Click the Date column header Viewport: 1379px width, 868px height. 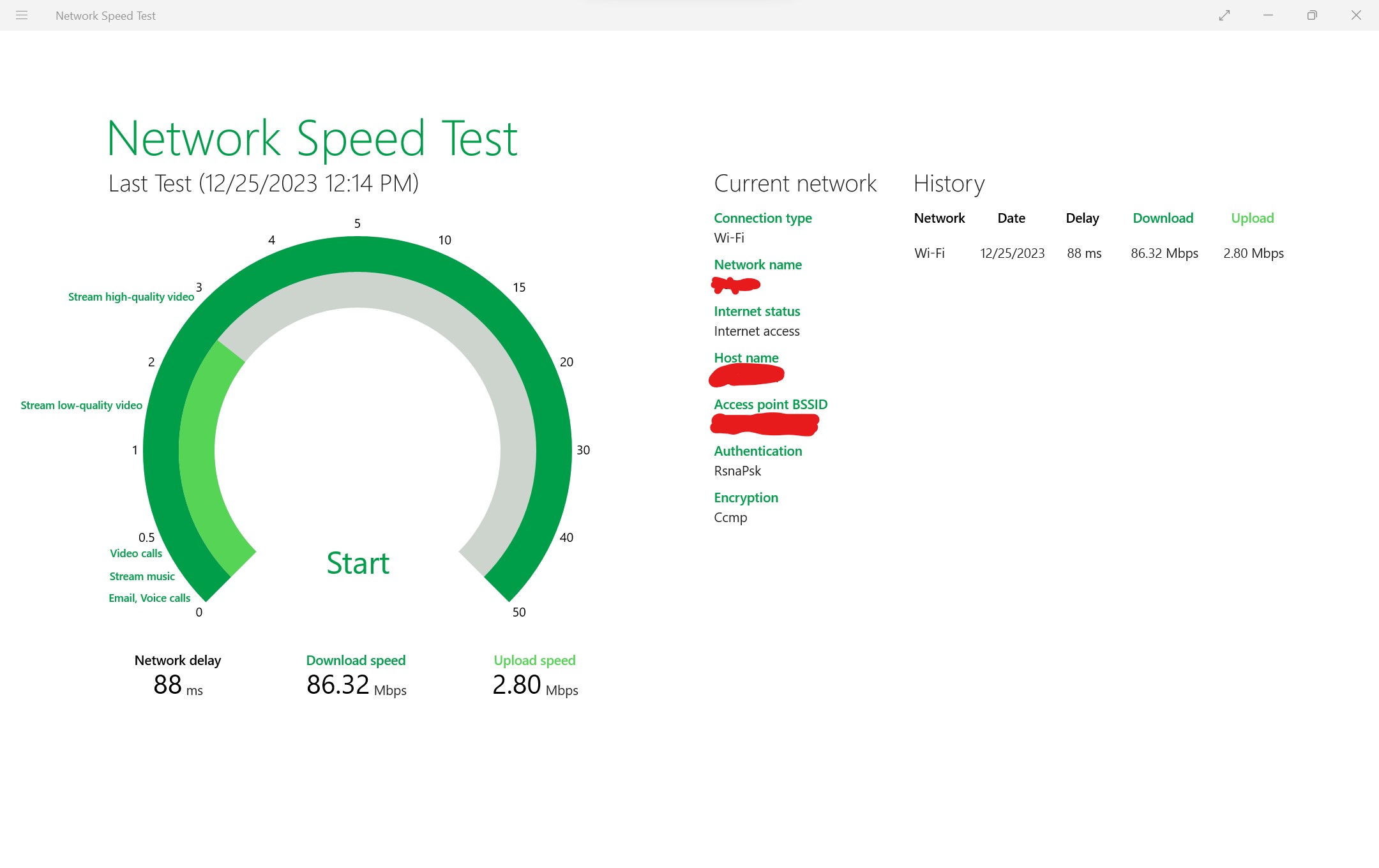click(1011, 218)
